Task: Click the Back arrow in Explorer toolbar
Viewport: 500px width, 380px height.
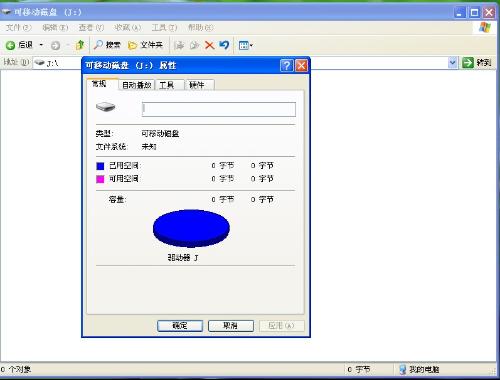Action: tap(10, 45)
